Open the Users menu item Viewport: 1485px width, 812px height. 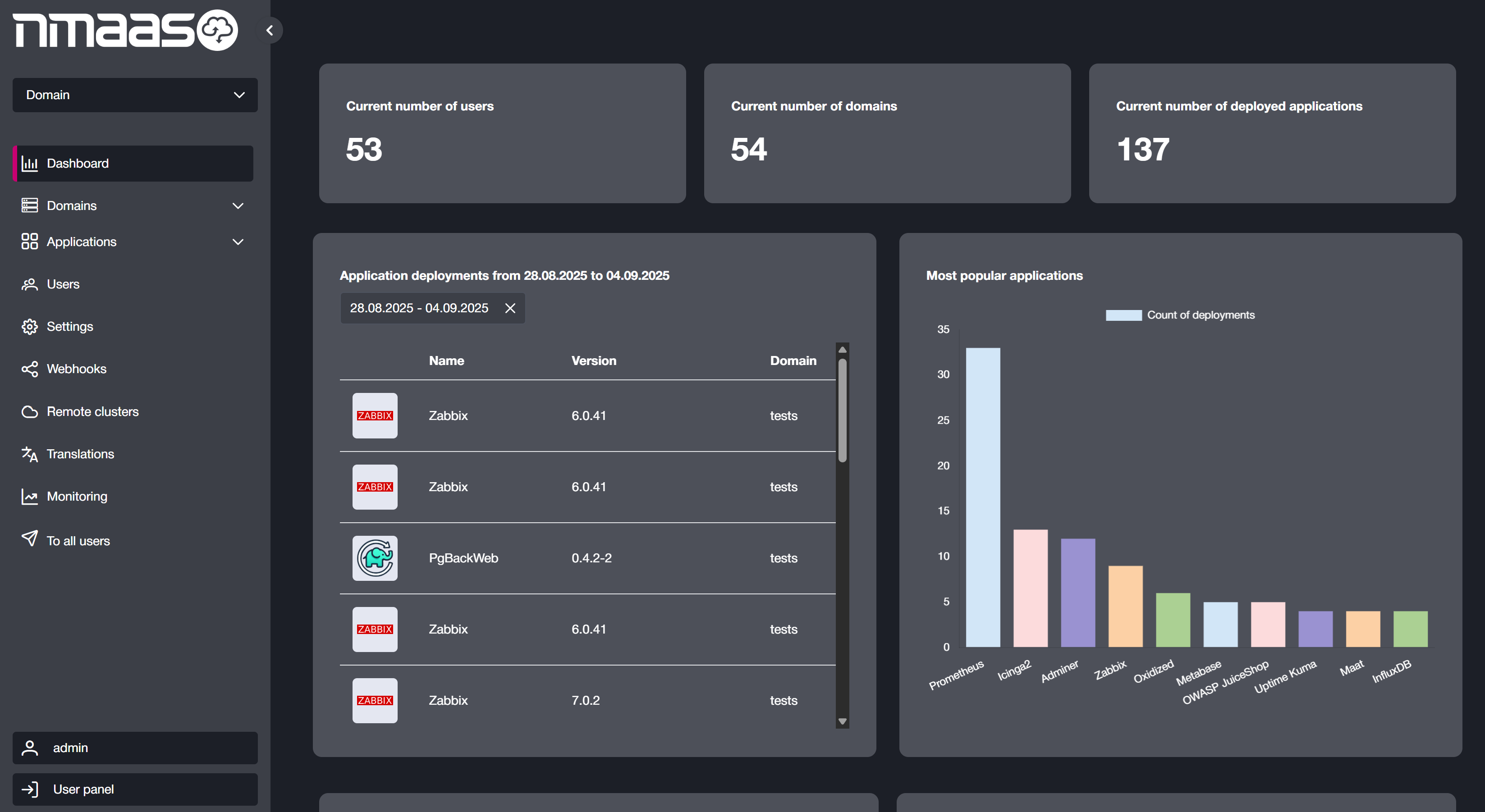click(64, 284)
